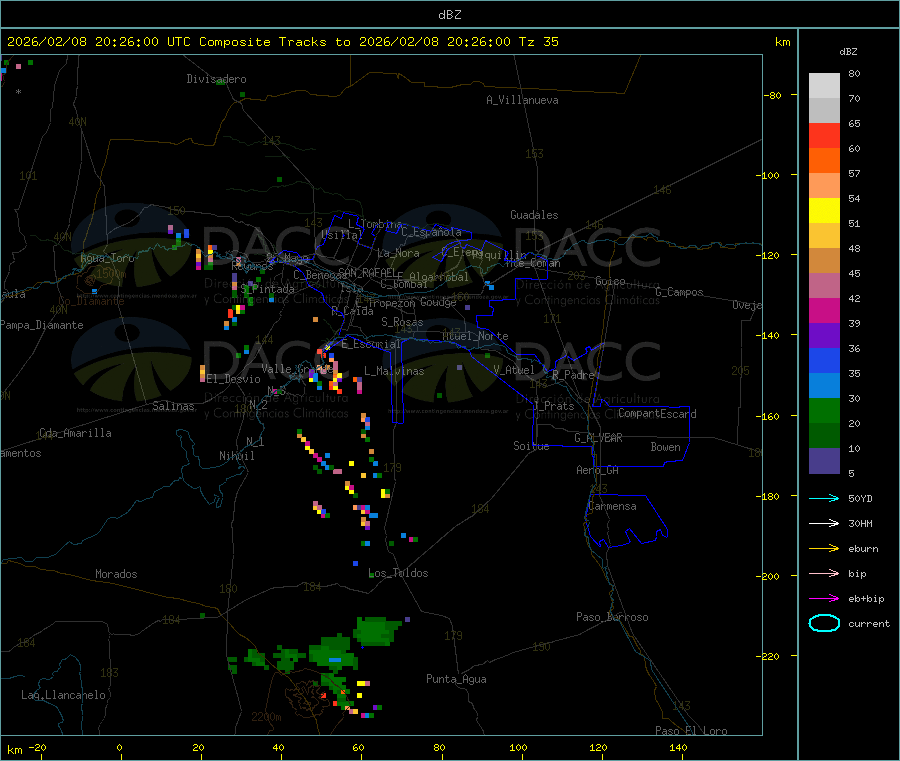Click the S_Rosas map label

(402, 322)
